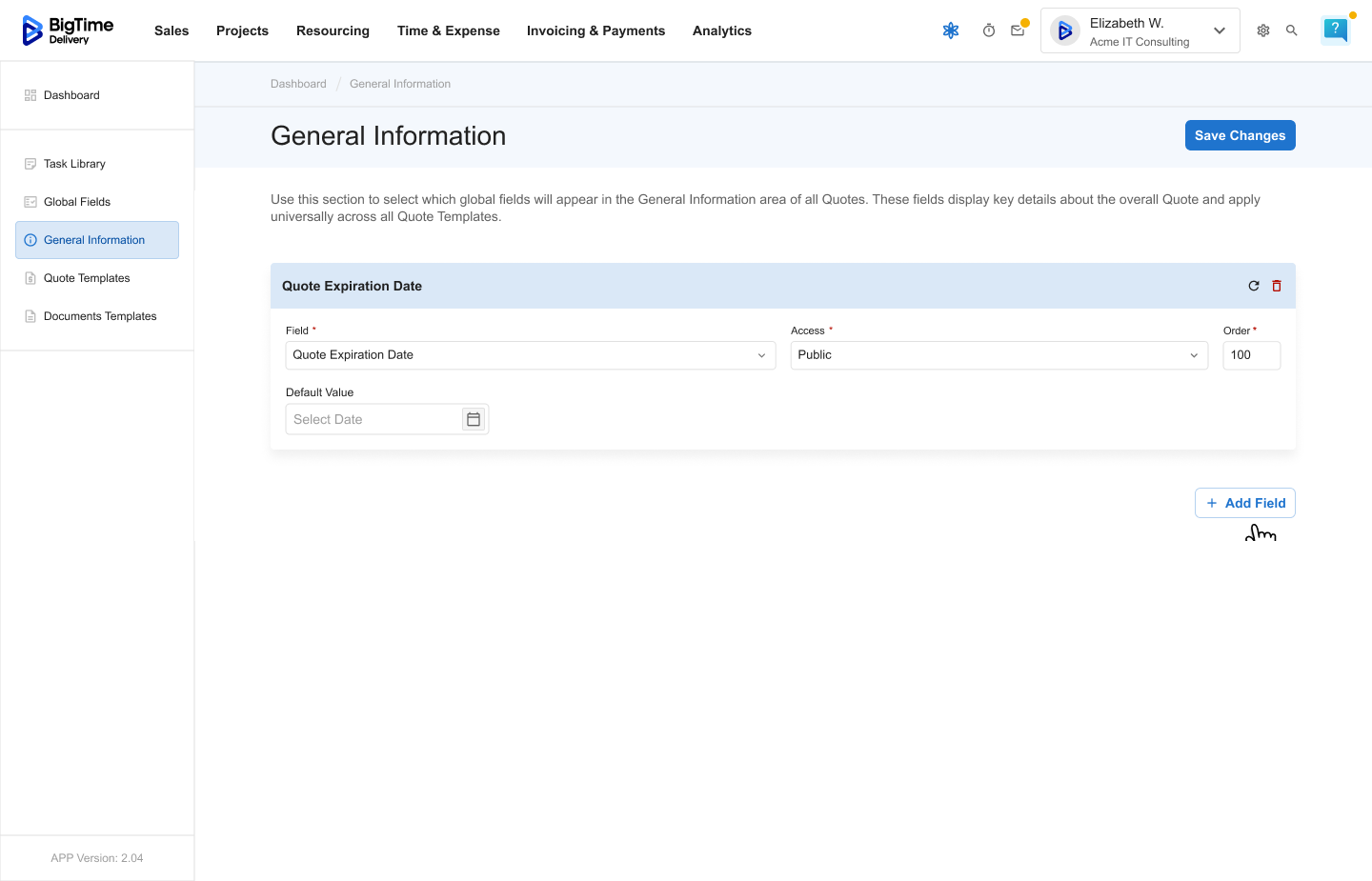The image size is (1372, 881).
Task: Open the timer stopwatch icon in top bar
Action: (x=989, y=30)
